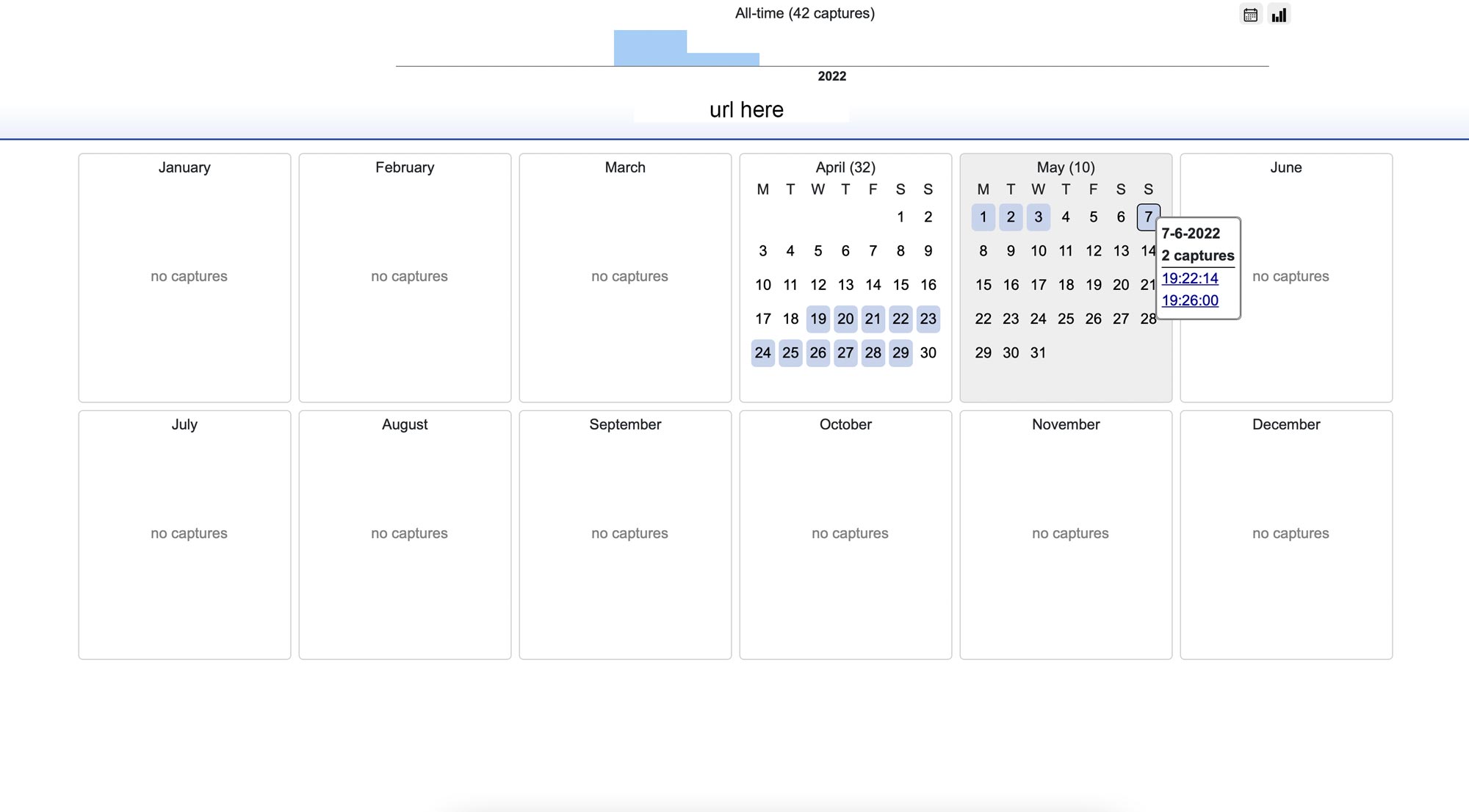Select April 19 capture day
Image resolution: width=1469 pixels, height=812 pixels.
(817, 319)
